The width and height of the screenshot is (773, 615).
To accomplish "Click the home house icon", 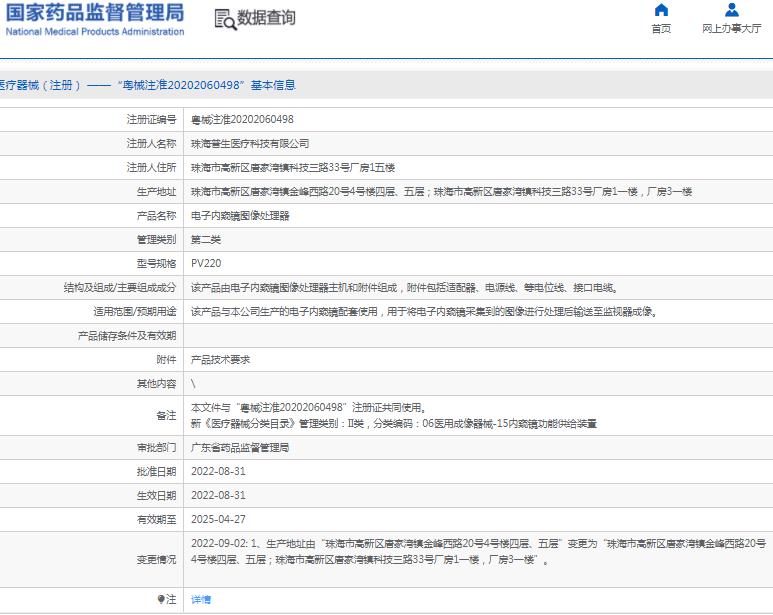I will (x=661, y=11).
